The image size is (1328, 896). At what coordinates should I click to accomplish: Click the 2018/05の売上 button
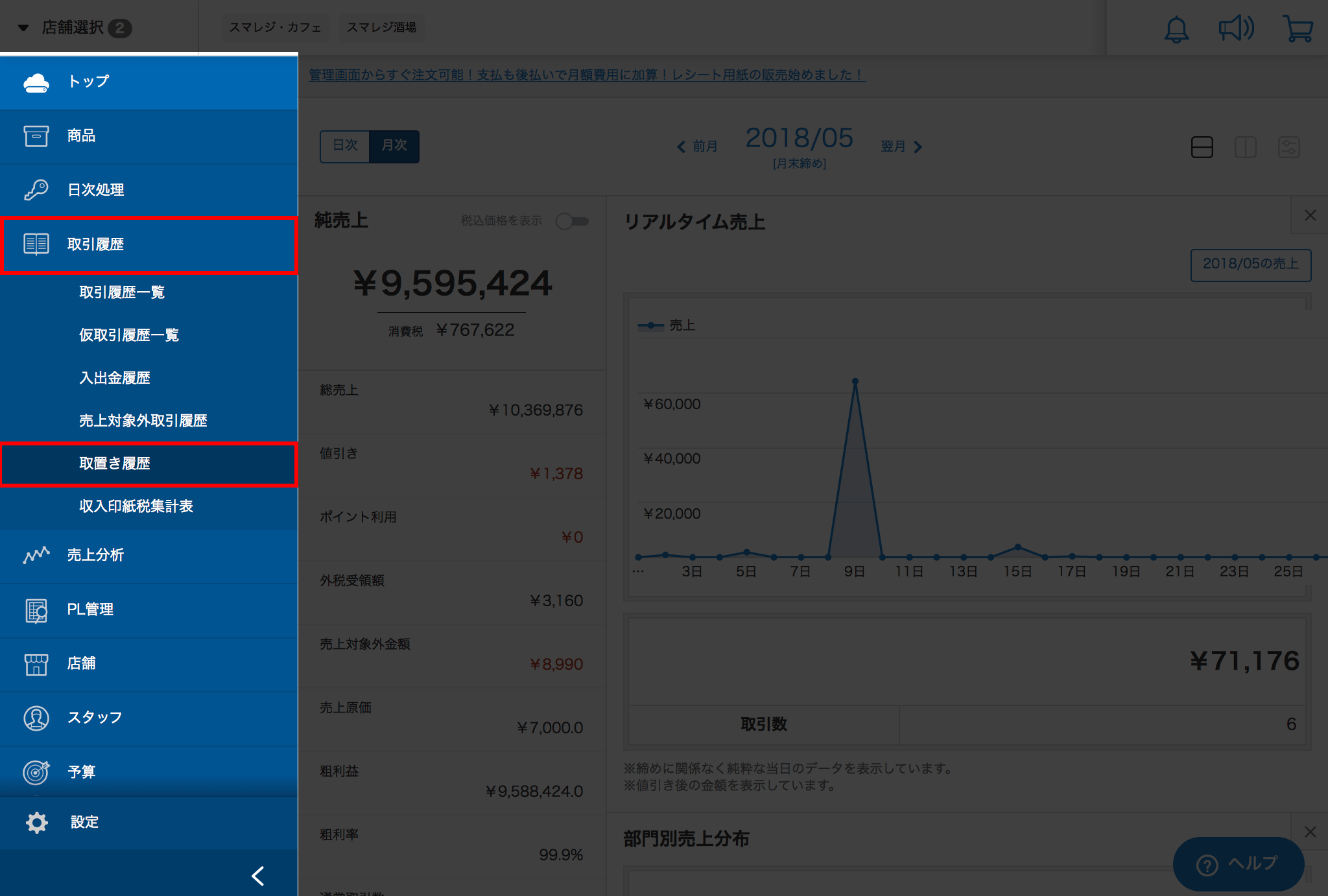[1251, 265]
